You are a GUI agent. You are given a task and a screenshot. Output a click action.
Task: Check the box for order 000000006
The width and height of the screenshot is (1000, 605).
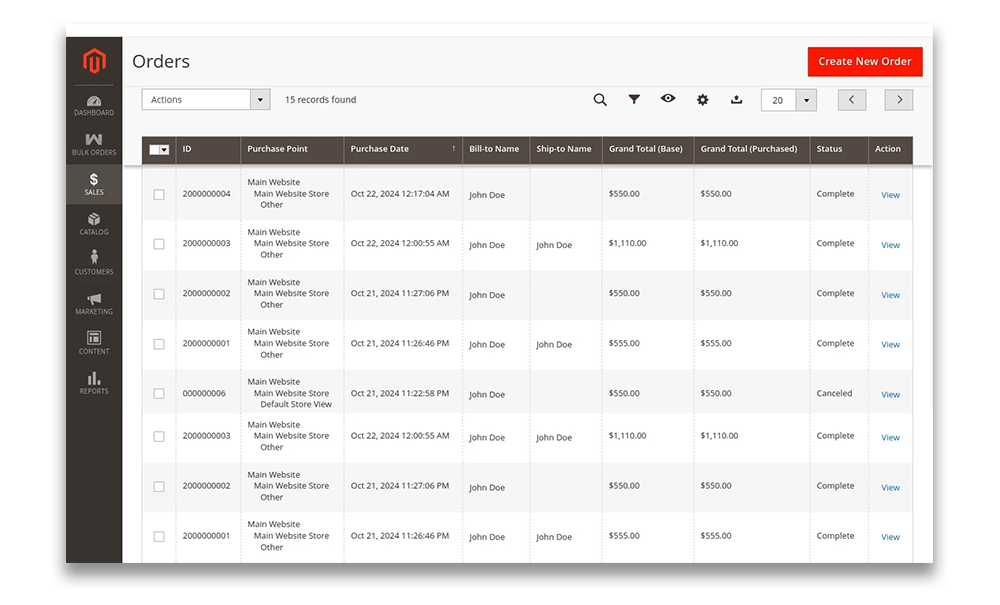pyautogui.click(x=159, y=393)
